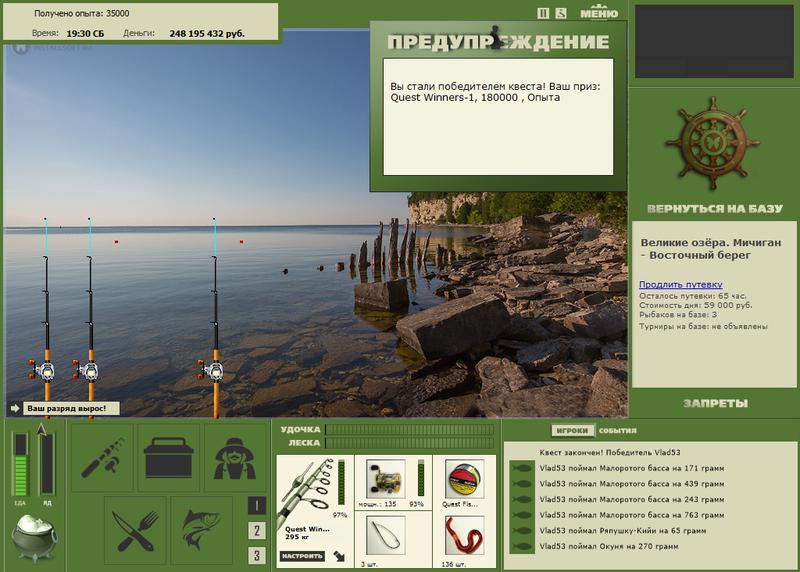
Task: Switch to the СОБЫТИЯ tab
Action: click(x=617, y=431)
